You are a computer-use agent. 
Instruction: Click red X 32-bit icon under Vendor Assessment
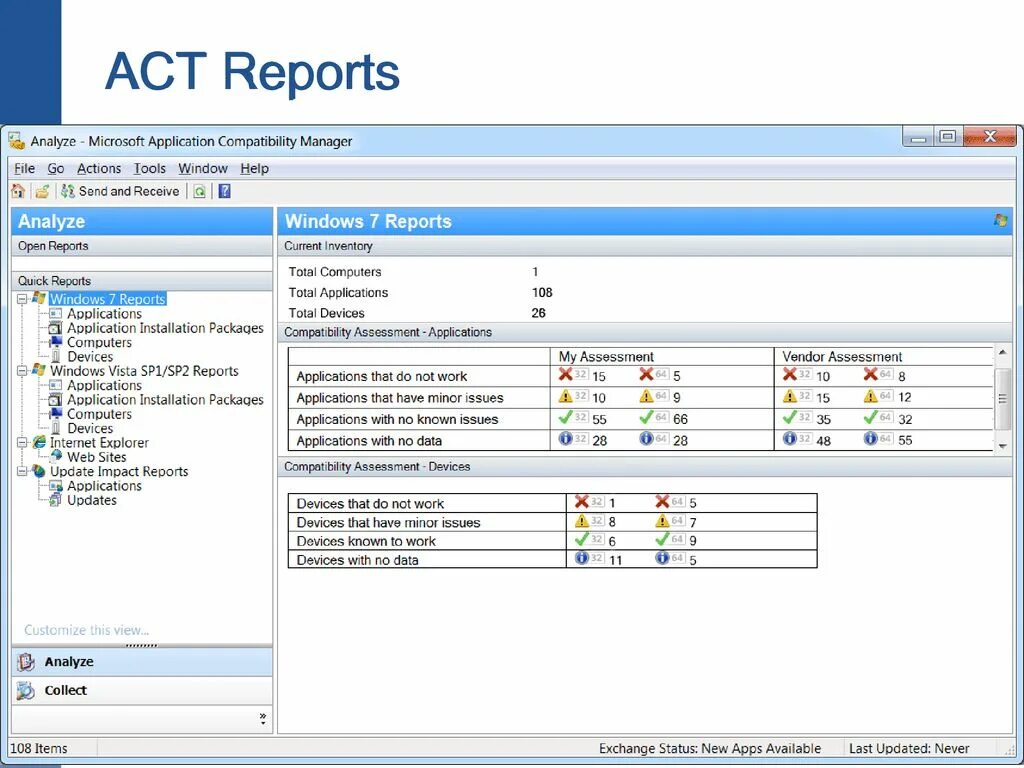790,374
